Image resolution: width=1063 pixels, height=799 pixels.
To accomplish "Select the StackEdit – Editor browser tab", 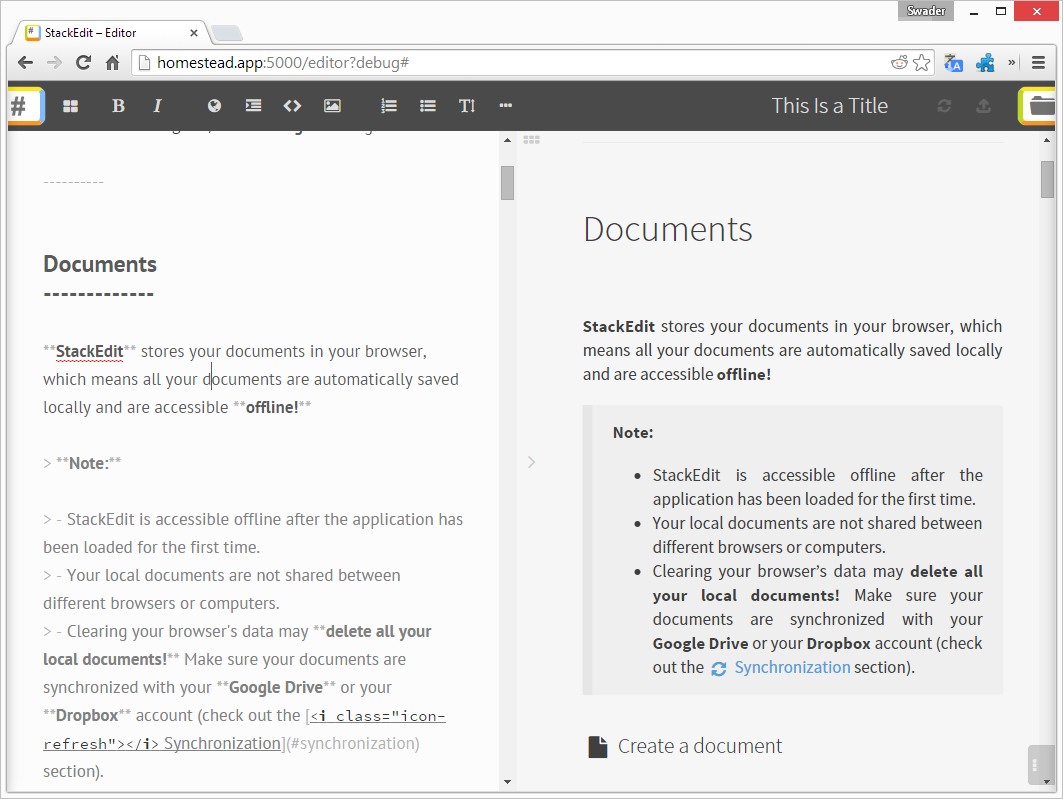I will (100, 31).
